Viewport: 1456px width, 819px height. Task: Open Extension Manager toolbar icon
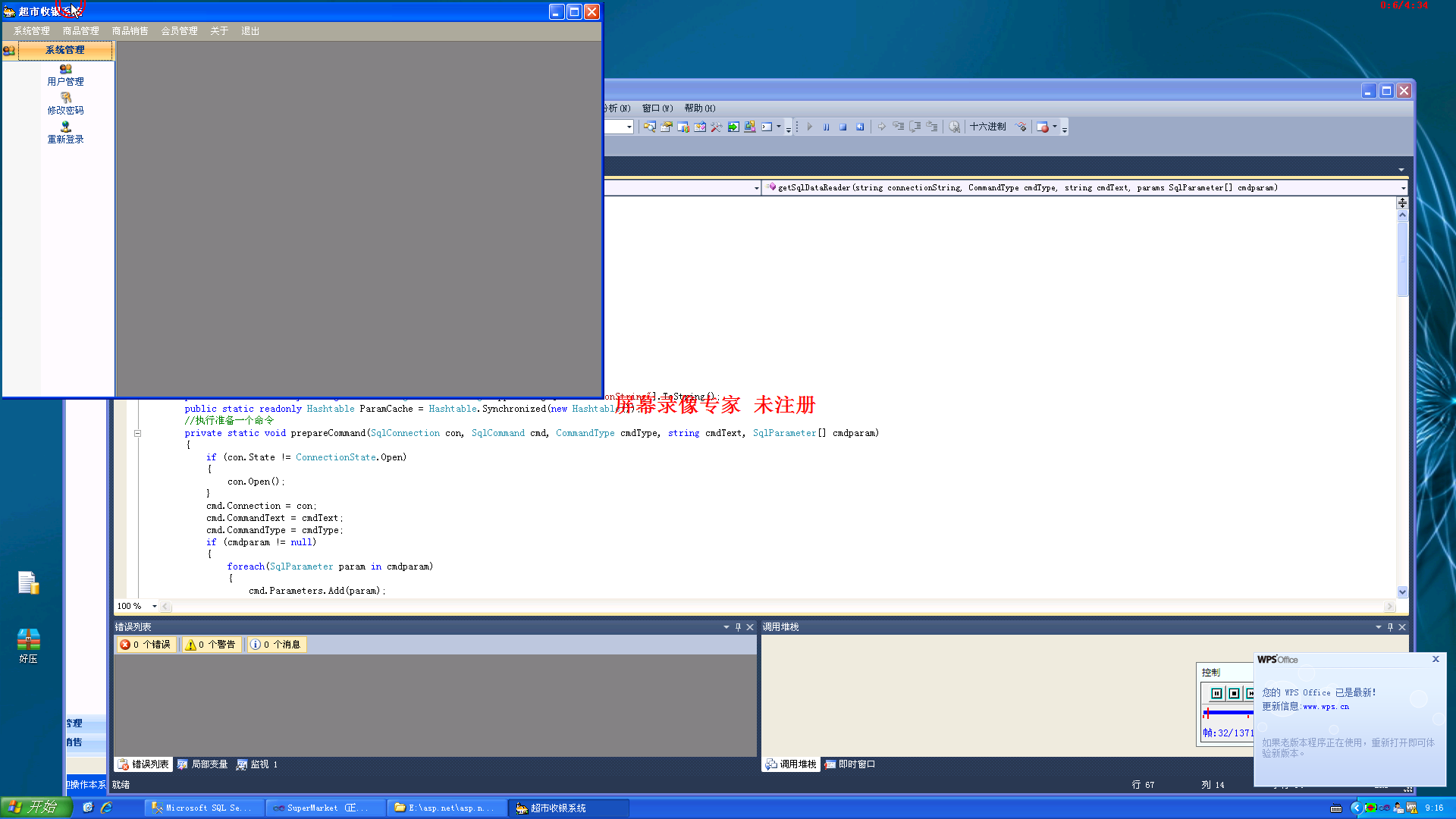tap(750, 127)
